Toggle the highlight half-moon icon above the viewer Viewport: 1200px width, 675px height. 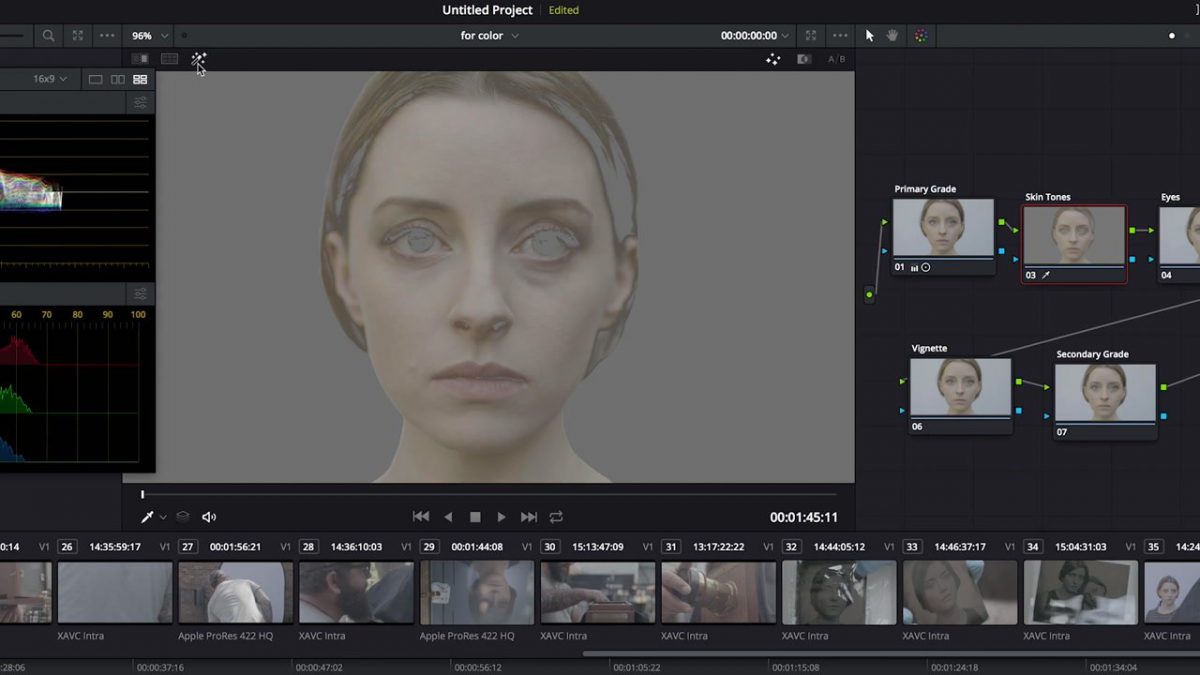tap(803, 59)
